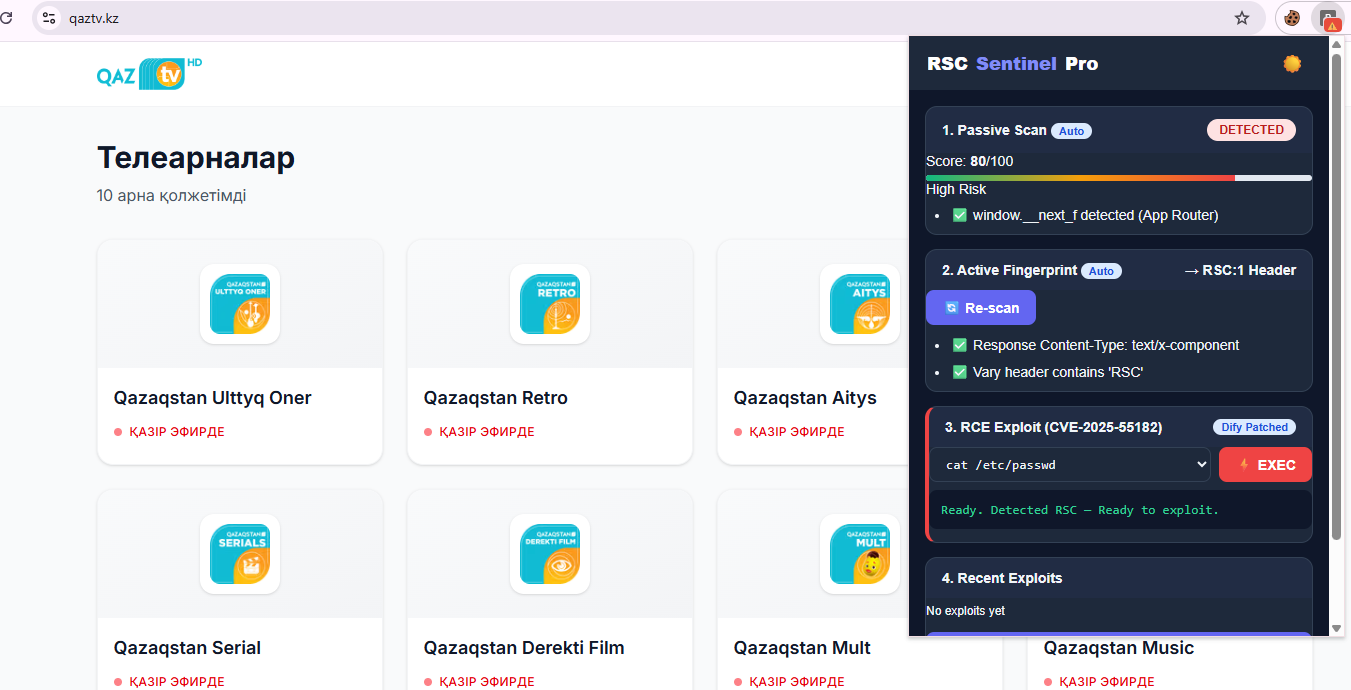Click the RSC Sentinel extension icon with warning badge
1351x690 pixels.
pyautogui.click(x=1328, y=18)
